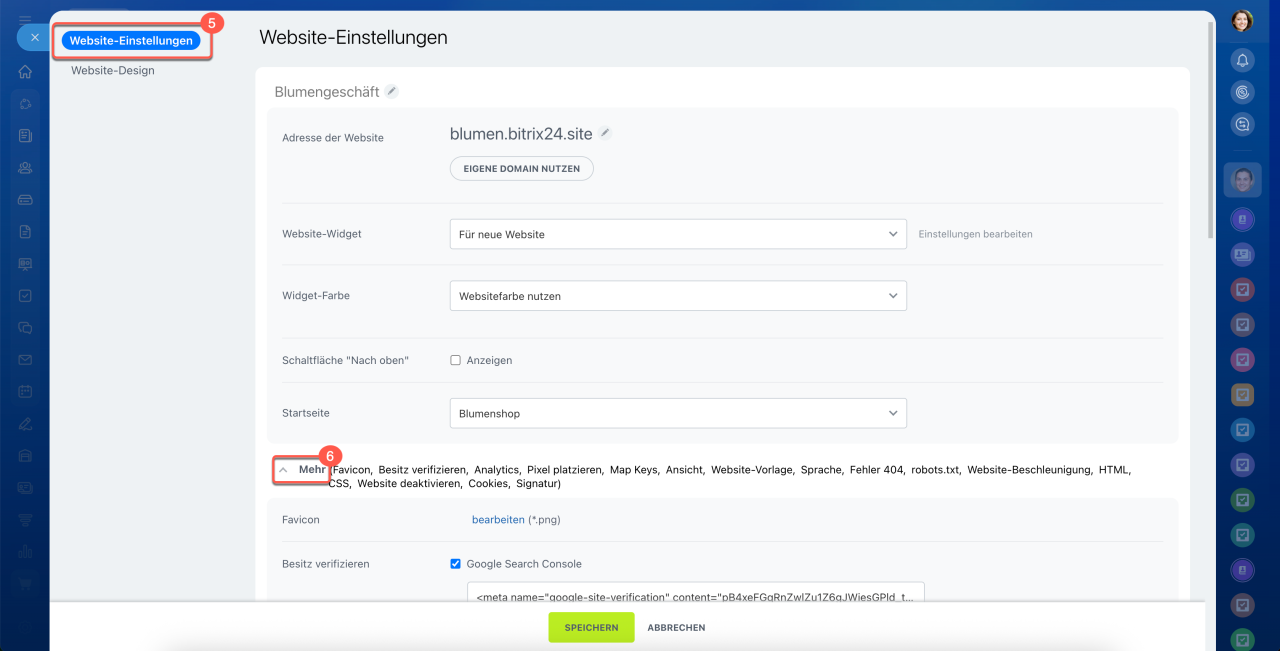Enable the "Nach oben" Anzeigen checkbox

pyautogui.click(x=456, y=360)
